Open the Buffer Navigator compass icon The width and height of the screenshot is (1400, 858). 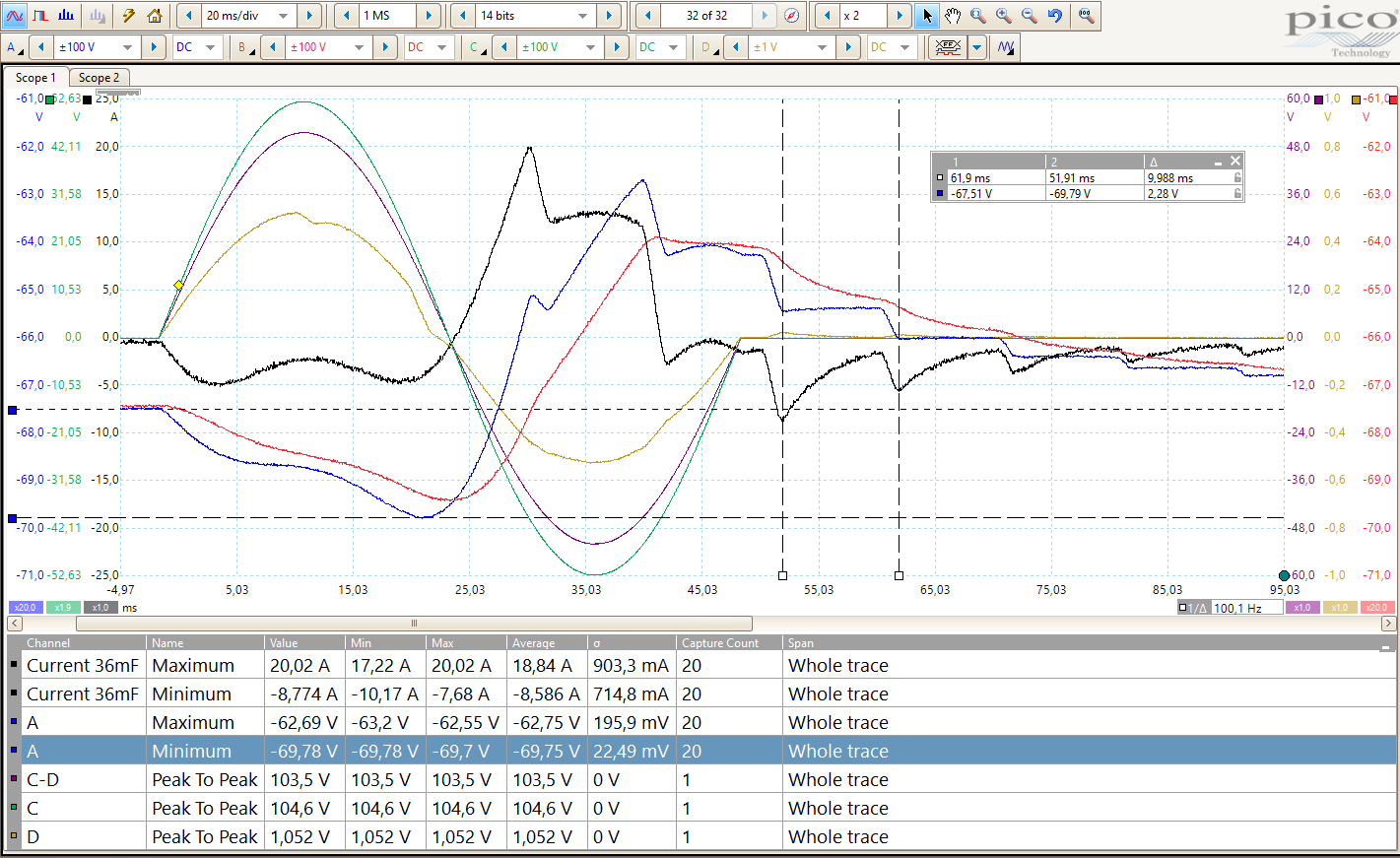pos(792,16)
